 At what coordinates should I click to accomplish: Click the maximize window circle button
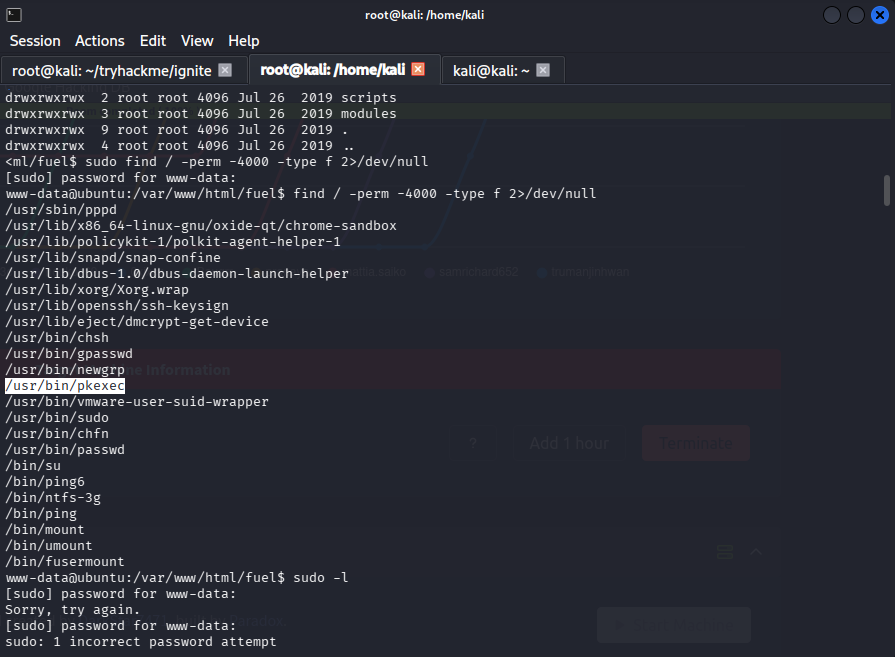coord(856,15)
